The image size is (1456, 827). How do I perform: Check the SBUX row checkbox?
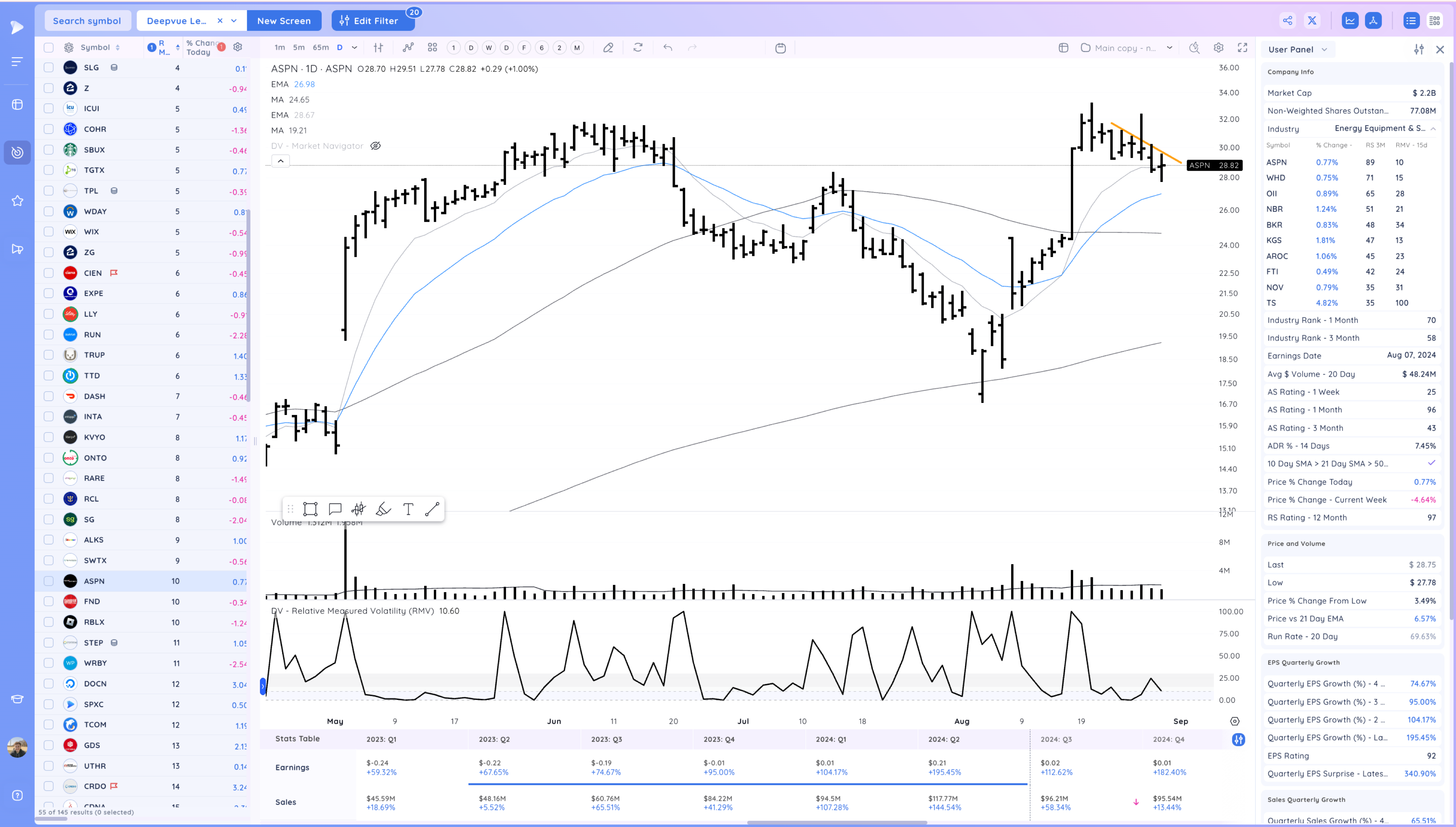(x=49, y=150)
